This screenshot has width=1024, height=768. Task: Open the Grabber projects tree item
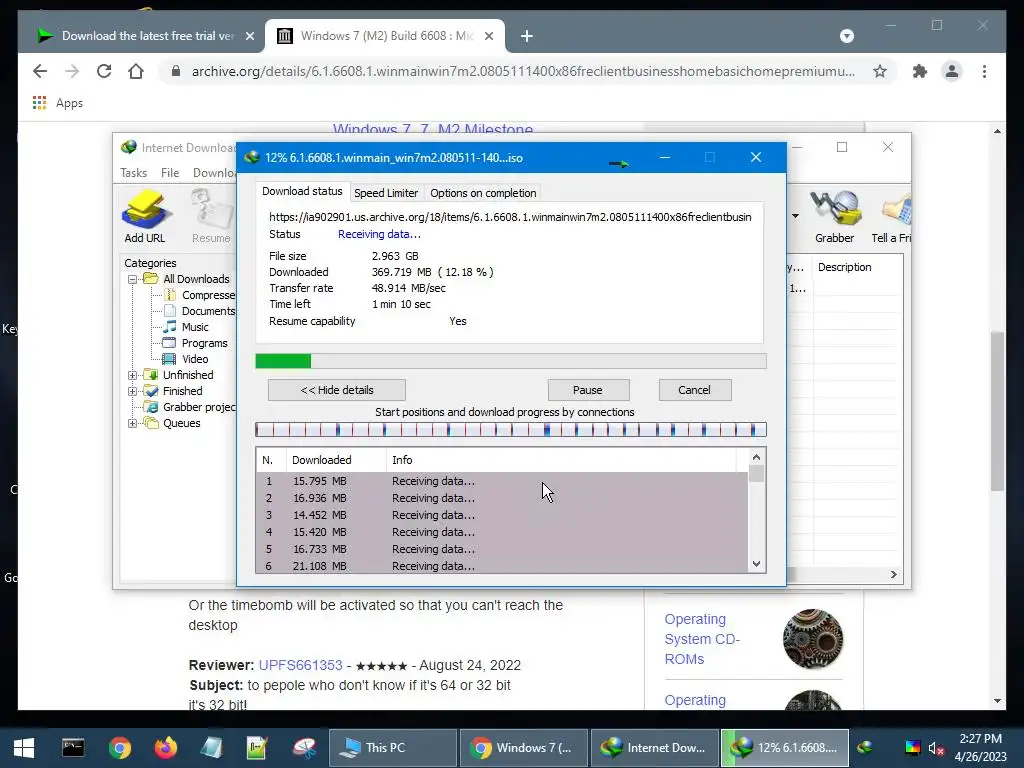199,407
